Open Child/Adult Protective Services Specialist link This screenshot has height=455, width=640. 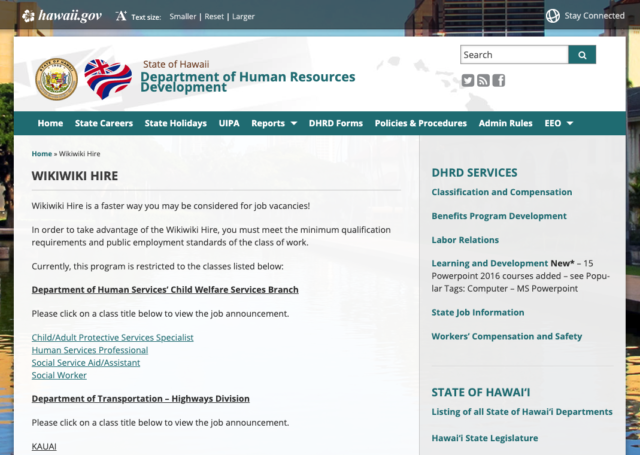click(112, 337)
